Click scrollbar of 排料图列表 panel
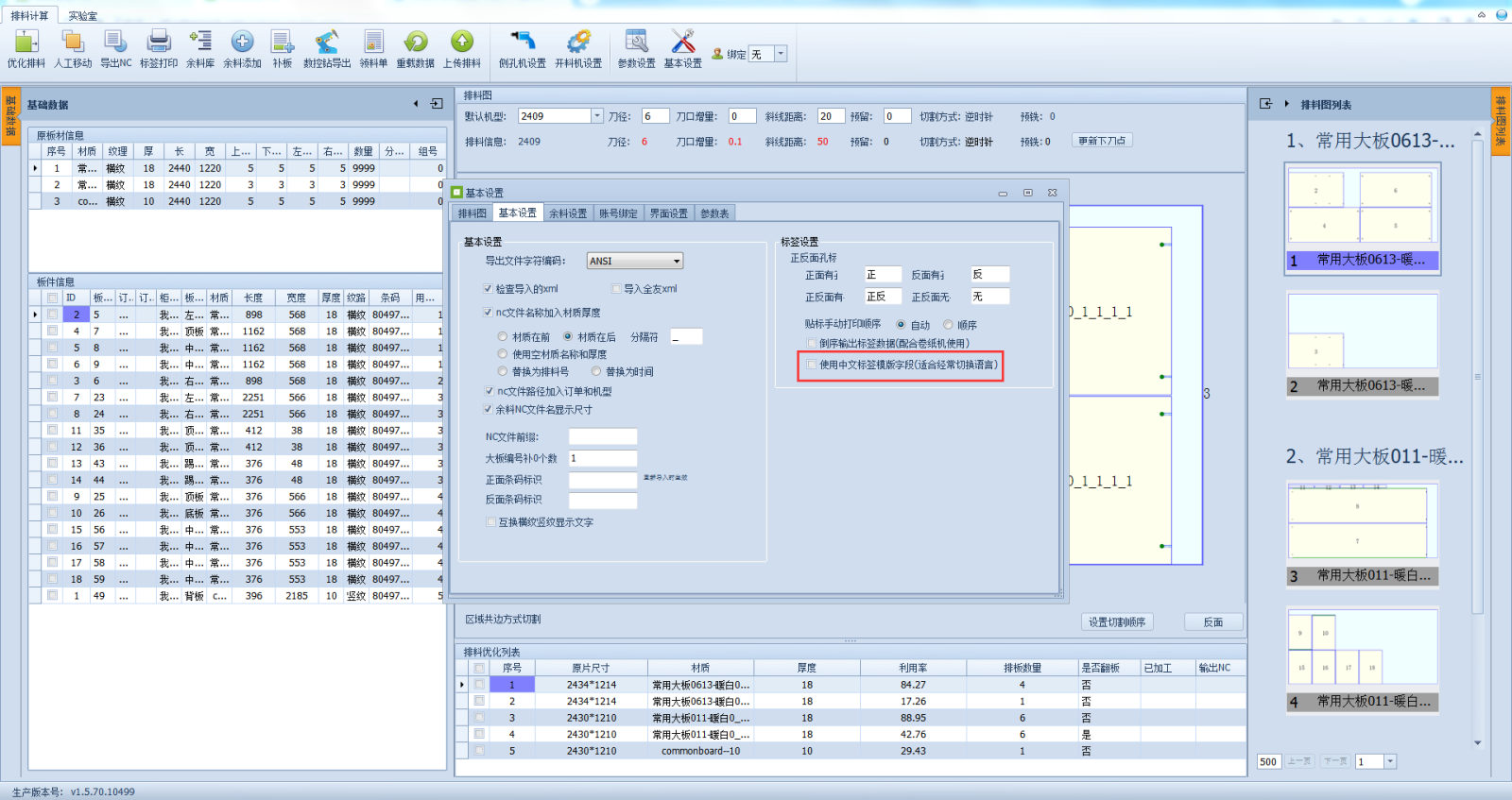The image size is (1512, 800). 1477,376
